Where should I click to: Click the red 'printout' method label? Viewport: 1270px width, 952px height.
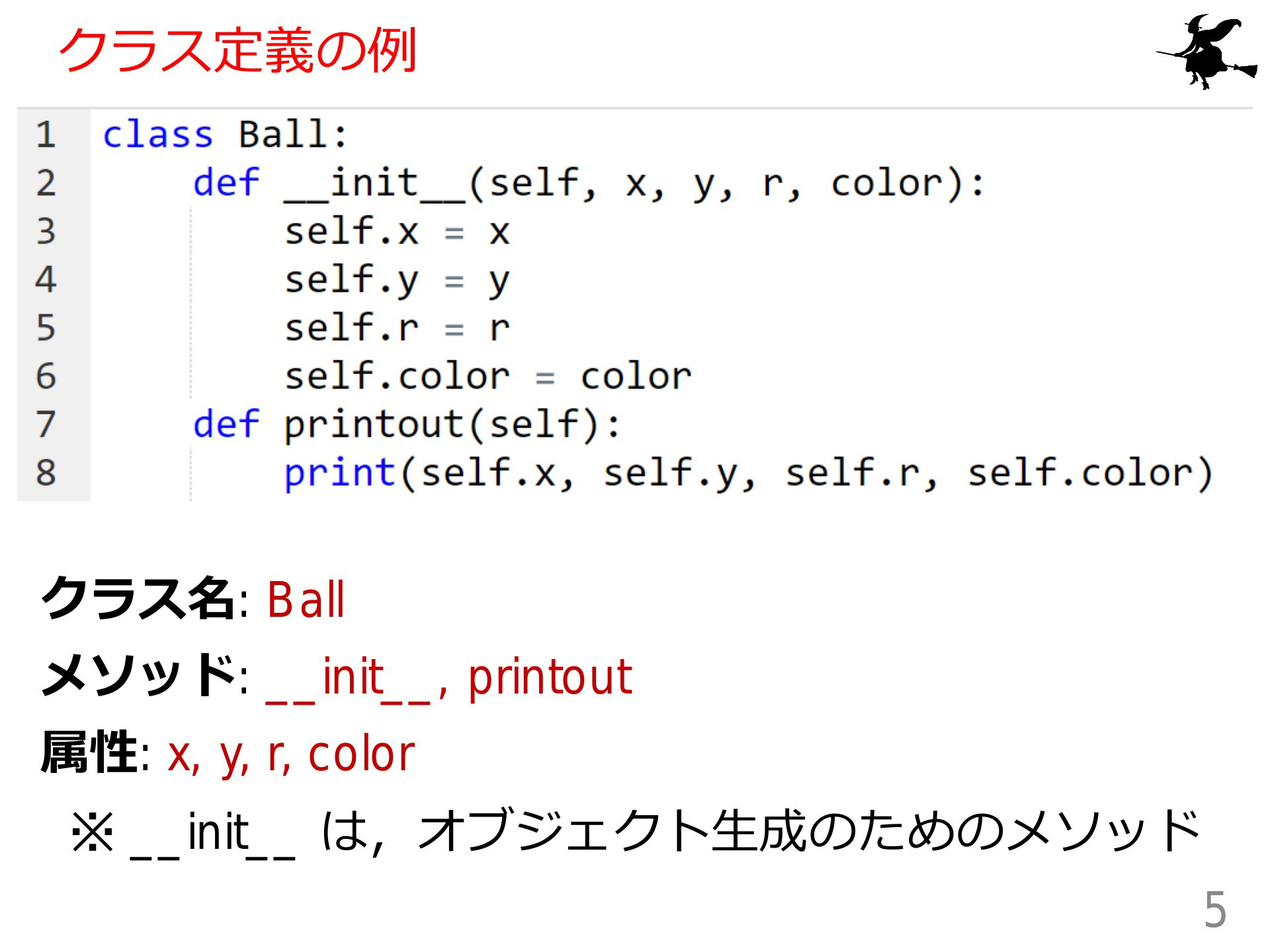coord(550,677)
